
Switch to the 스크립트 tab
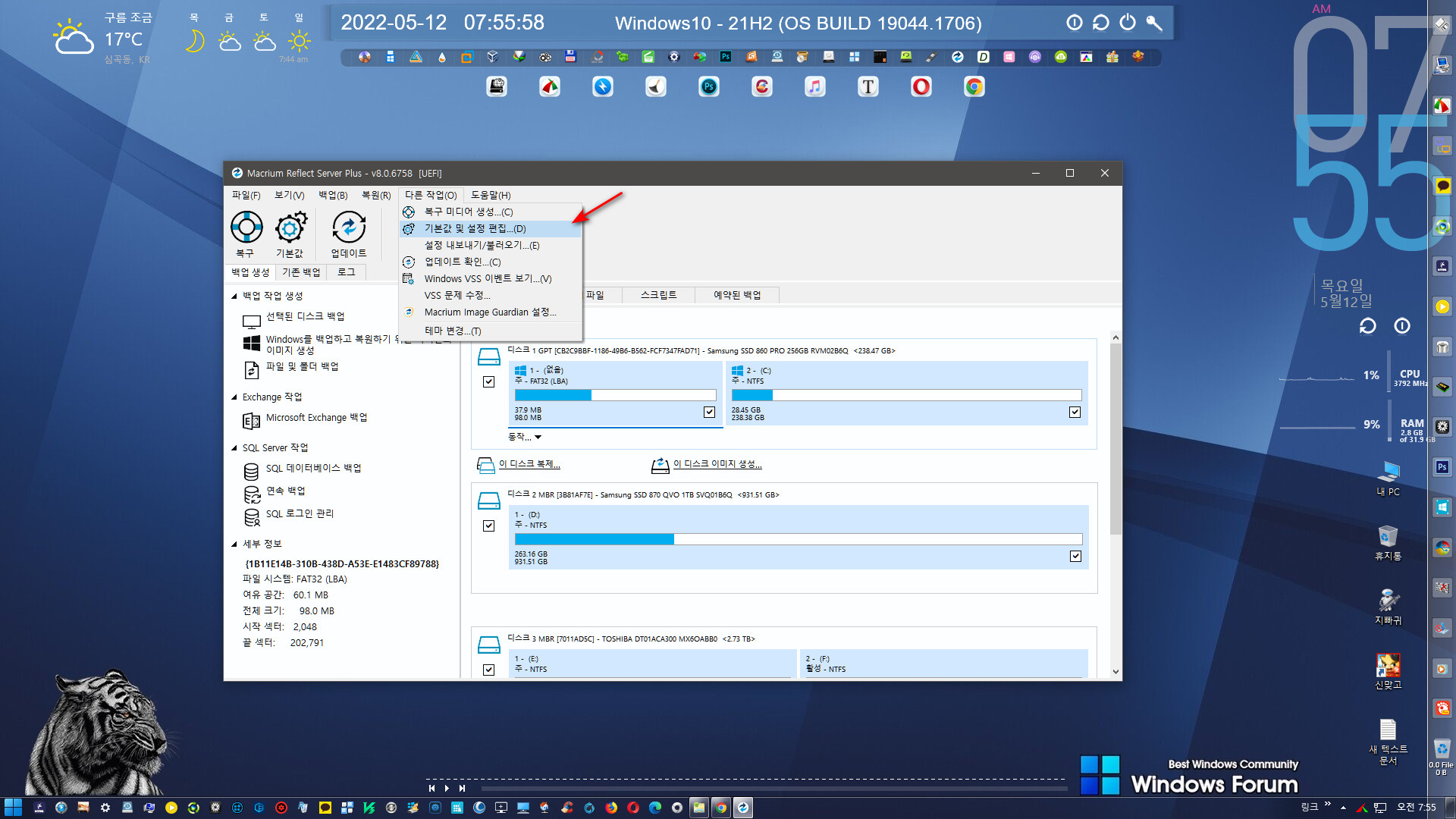(658, 295)
